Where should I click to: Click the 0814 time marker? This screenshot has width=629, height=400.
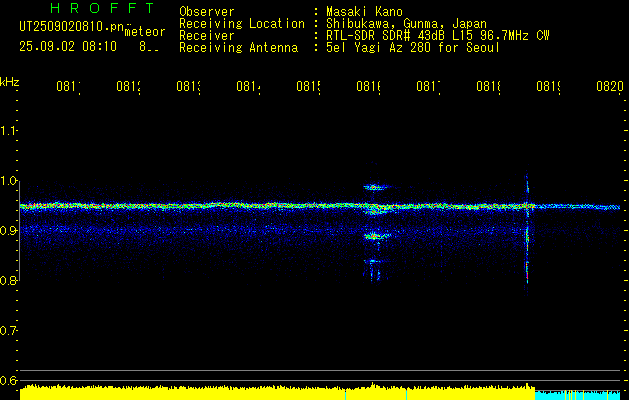point(248,87)
